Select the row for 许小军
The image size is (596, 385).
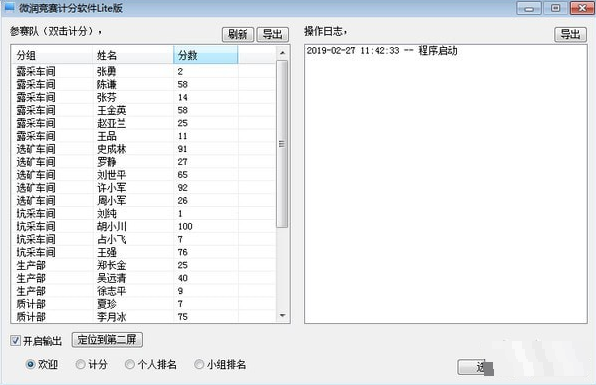click(x=143, y=187)
